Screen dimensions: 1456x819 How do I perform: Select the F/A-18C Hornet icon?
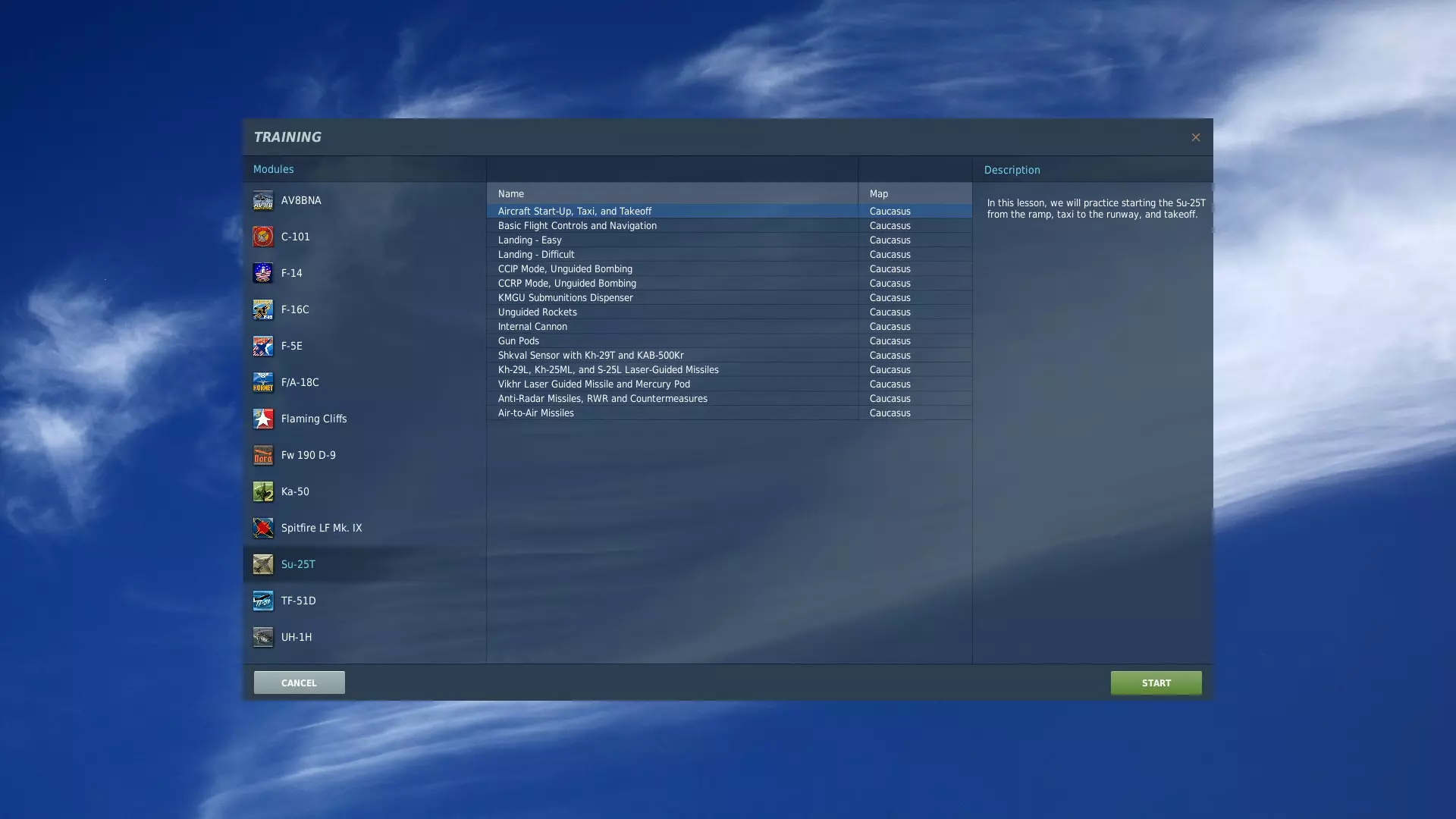[x=263, y=383]
